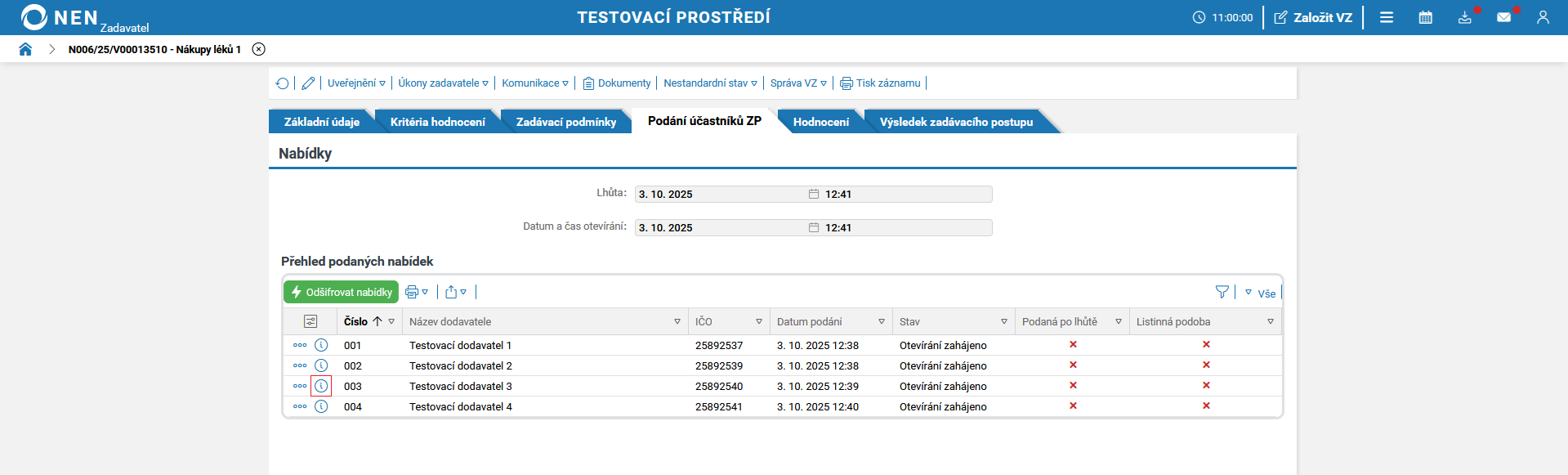The width and height of the screenshot is (1568, 475).
Task: Open row actions dots for offer 004
Action: (300, 406)
